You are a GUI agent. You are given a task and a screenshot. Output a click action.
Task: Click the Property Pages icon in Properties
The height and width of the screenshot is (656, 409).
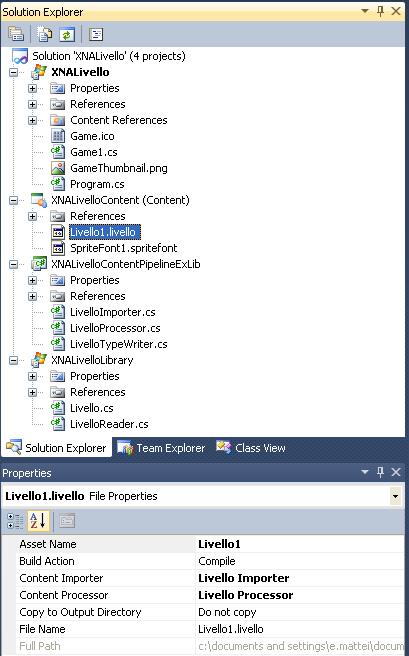(x=66, y=521)
